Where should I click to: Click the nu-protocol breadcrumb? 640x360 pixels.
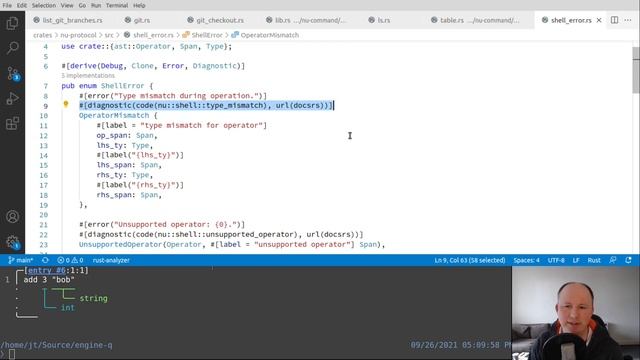(x=78, y=35)
